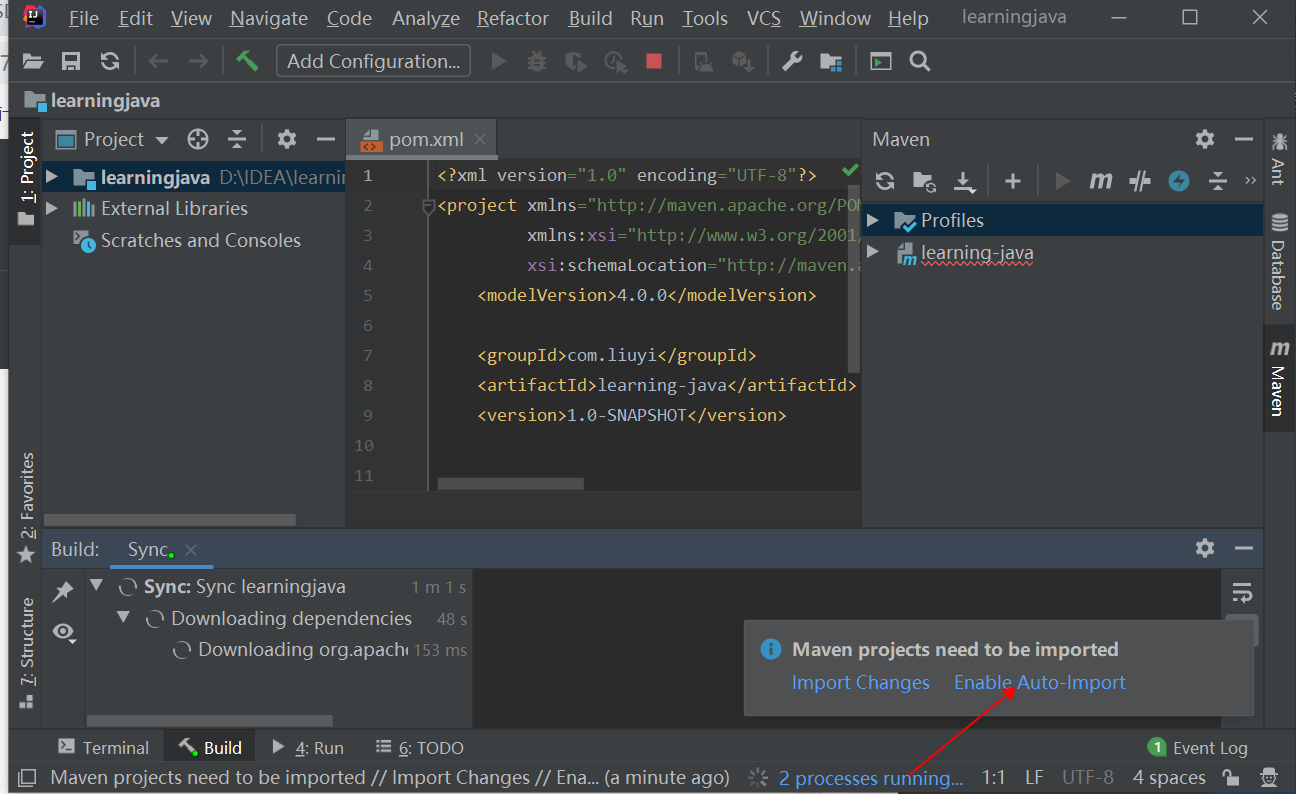Expand Profiles node in Maven panel
The width and height of the screenshot is (1296, 794).
[x=872, y=220]
